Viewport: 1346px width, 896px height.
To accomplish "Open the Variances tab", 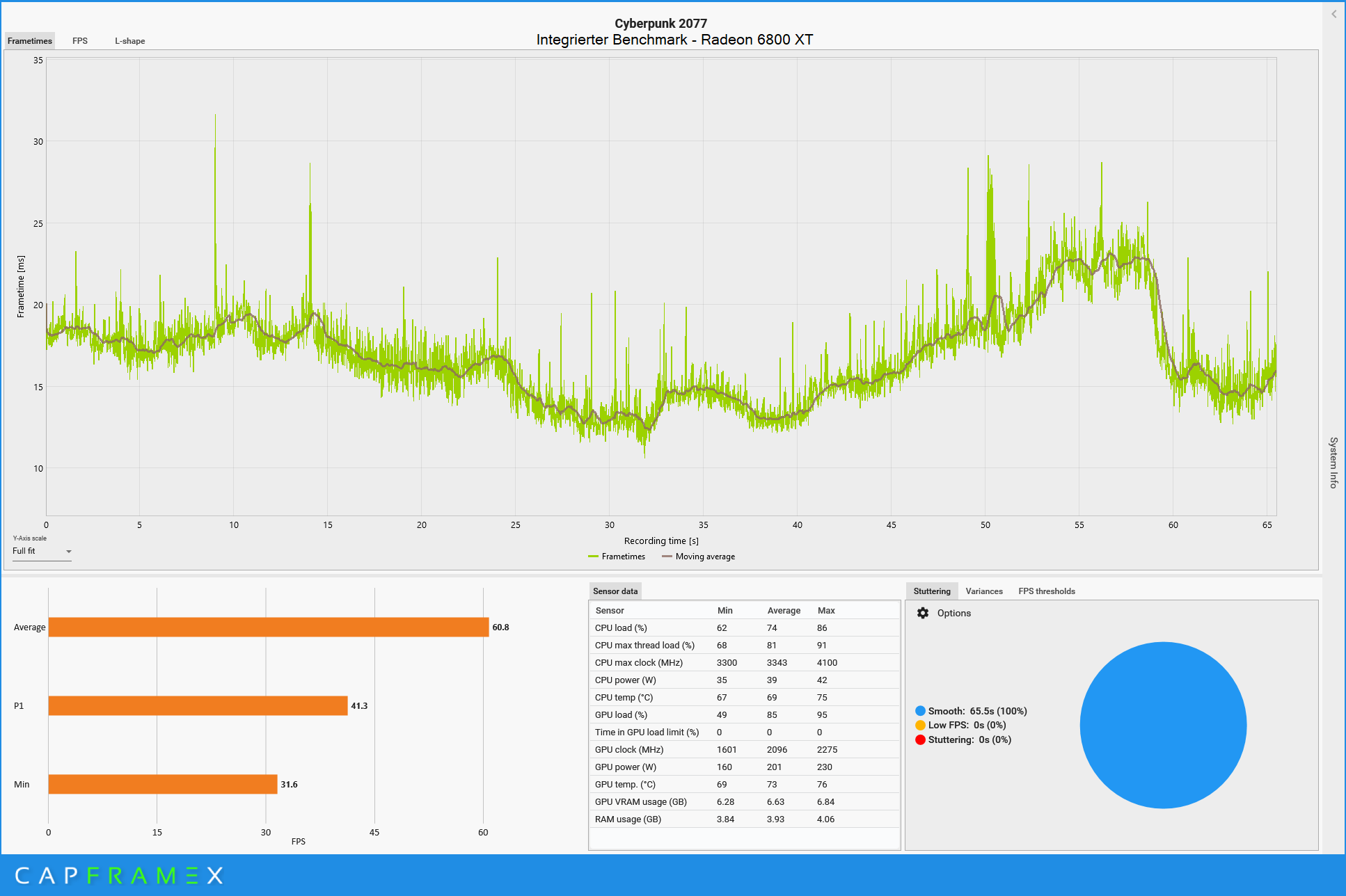I will [984, 591].
